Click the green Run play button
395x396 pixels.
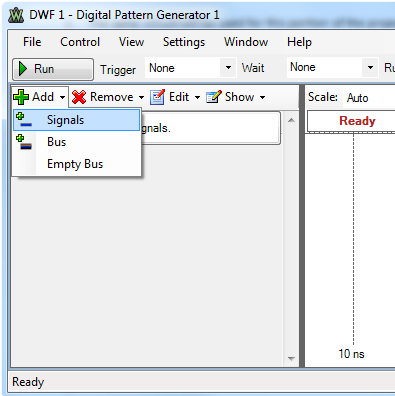click(x=53, y=69)
